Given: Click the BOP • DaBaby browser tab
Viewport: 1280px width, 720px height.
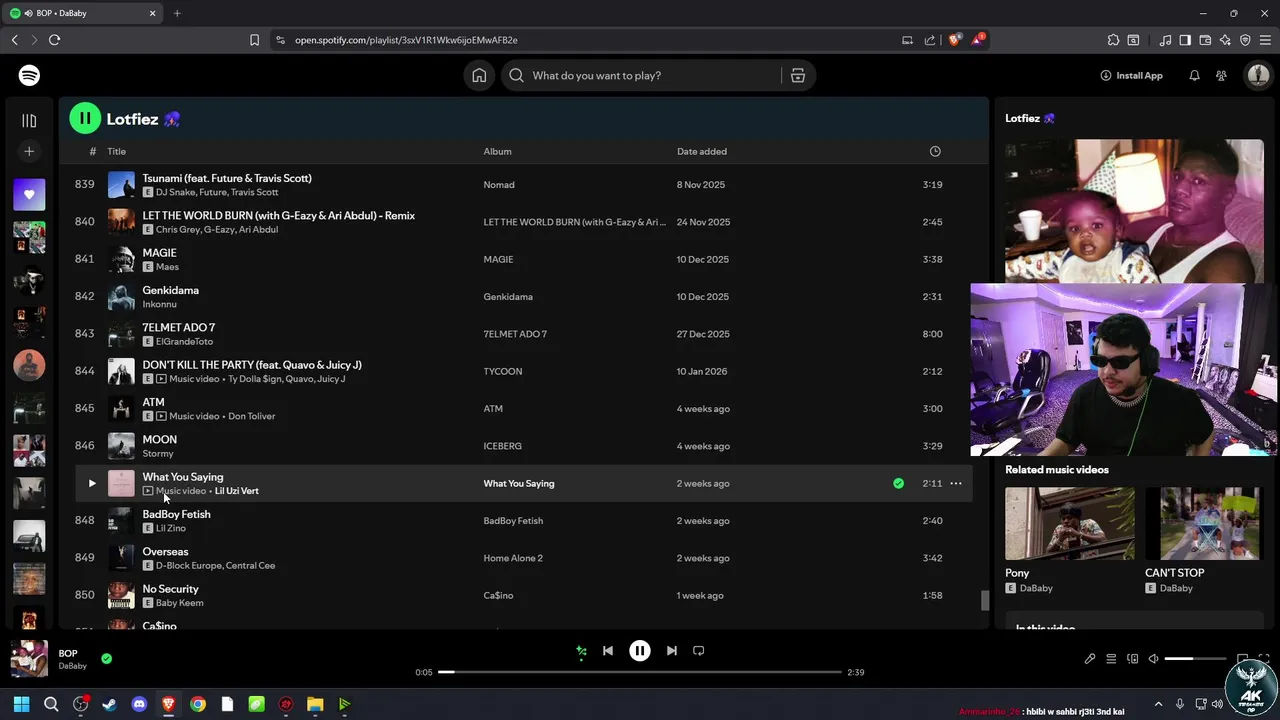Looking at the screenshot, I should click(85, 13).
